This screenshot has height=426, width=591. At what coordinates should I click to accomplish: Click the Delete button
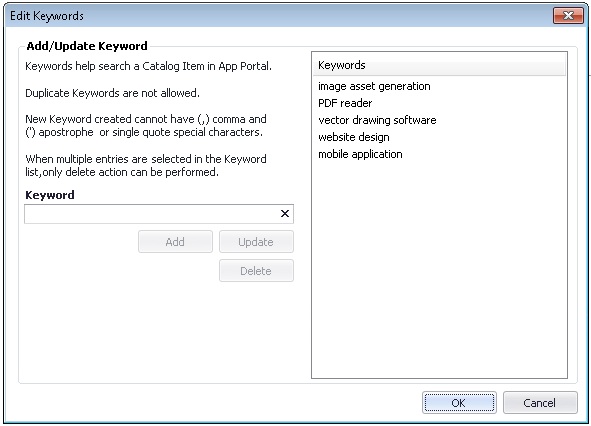[256, 271]
